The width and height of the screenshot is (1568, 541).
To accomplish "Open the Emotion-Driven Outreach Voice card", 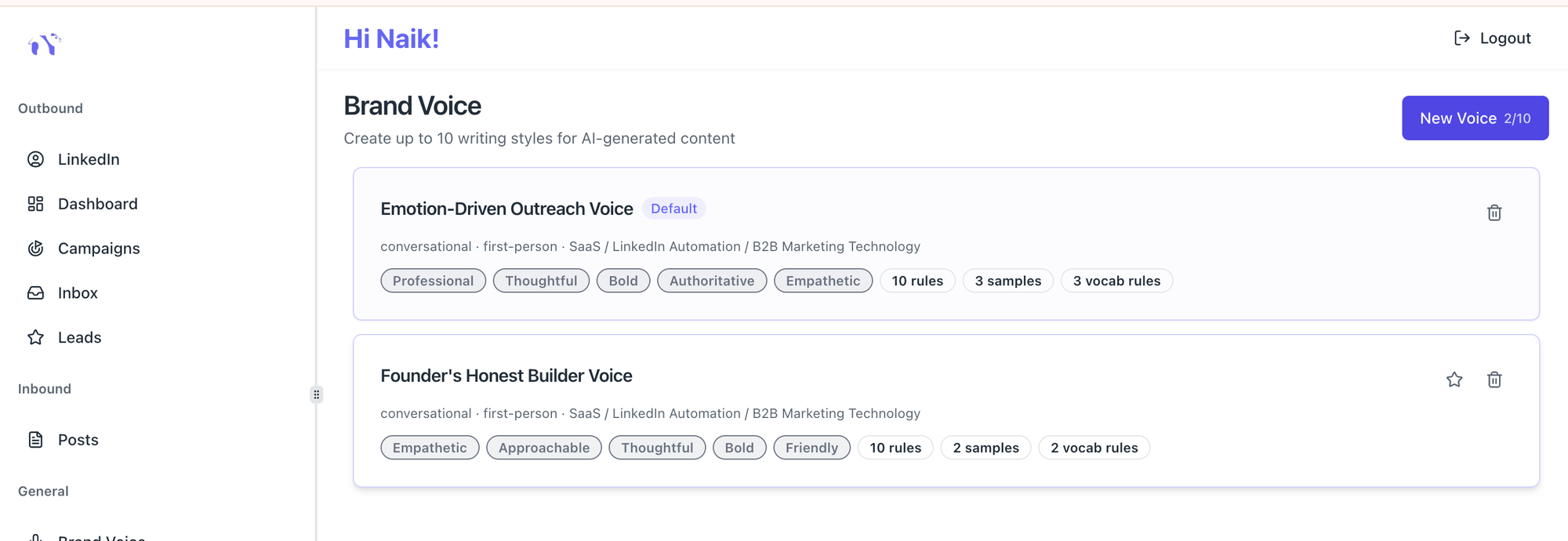I will click(x=506, y=209).
